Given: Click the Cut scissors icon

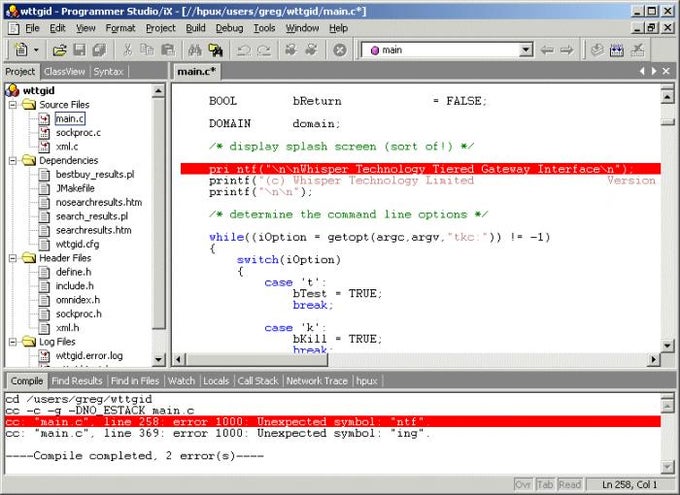Looking at the screenshot, I should [x=127, y=50].
